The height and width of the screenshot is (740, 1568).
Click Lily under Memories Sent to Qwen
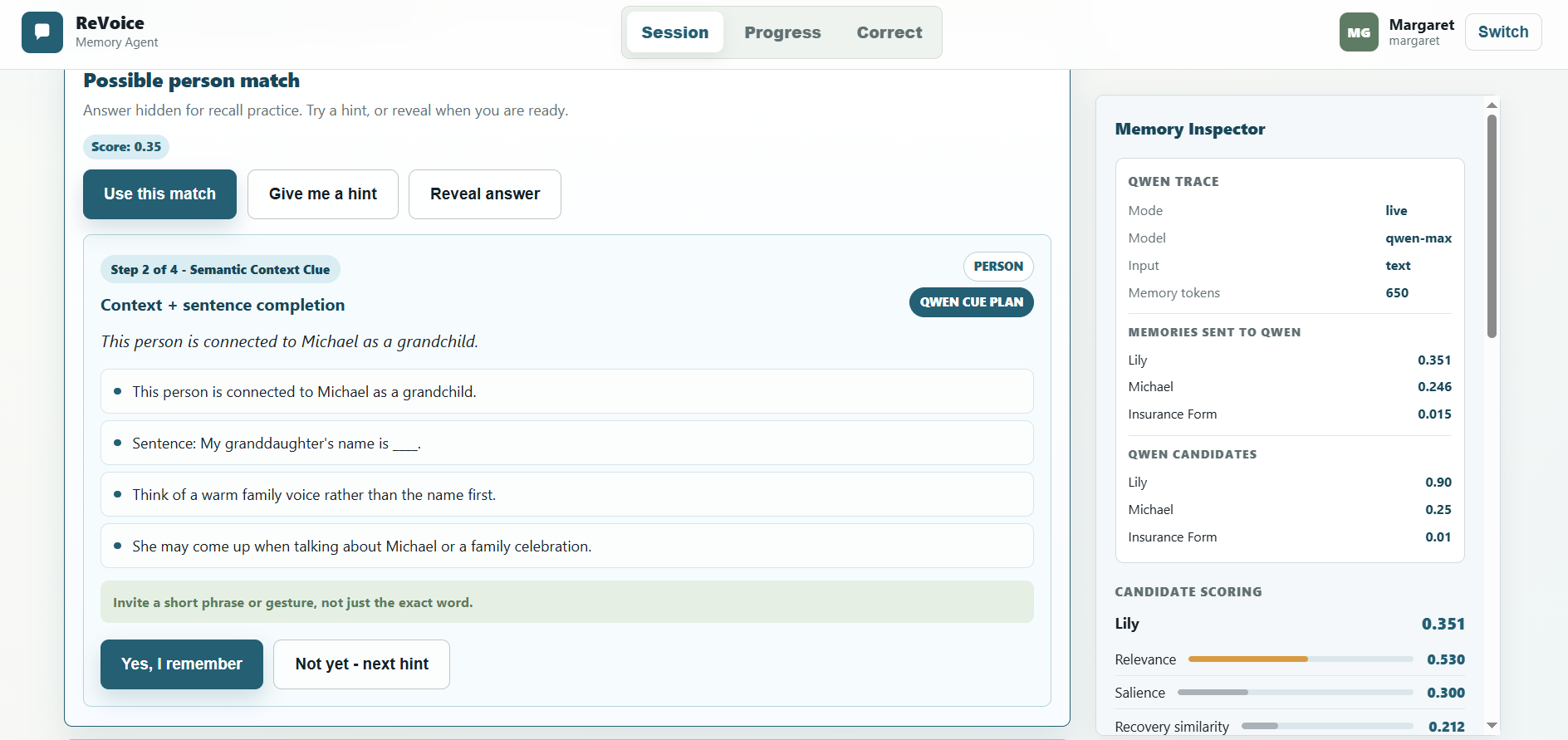coord(1138,360)
